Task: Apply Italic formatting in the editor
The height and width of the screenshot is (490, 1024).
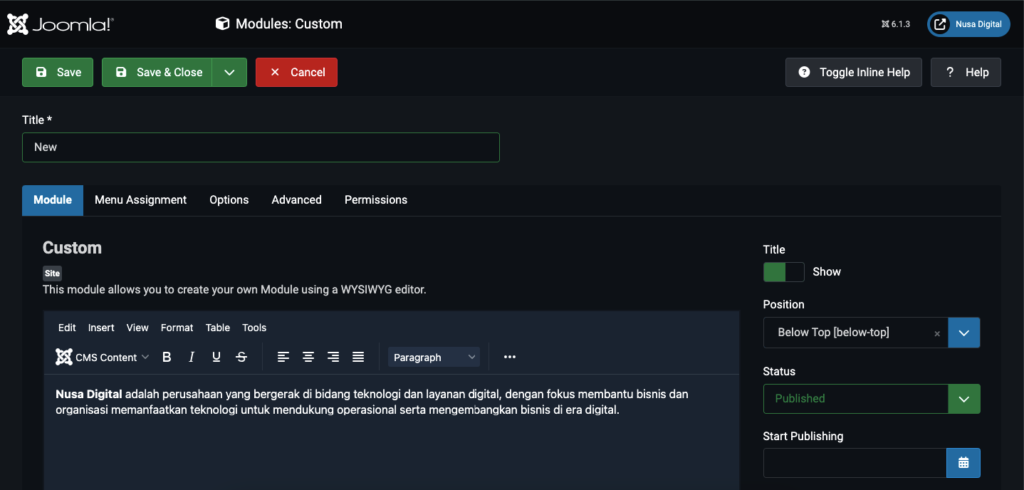Action: point(191,357)
